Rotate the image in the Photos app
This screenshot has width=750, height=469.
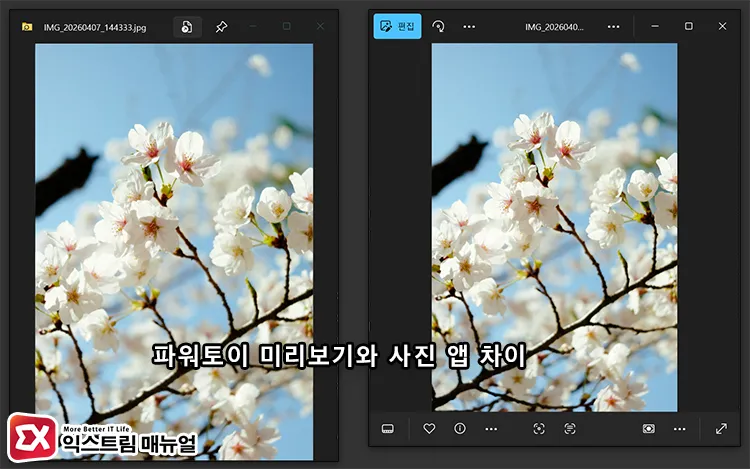pos(438,26)
